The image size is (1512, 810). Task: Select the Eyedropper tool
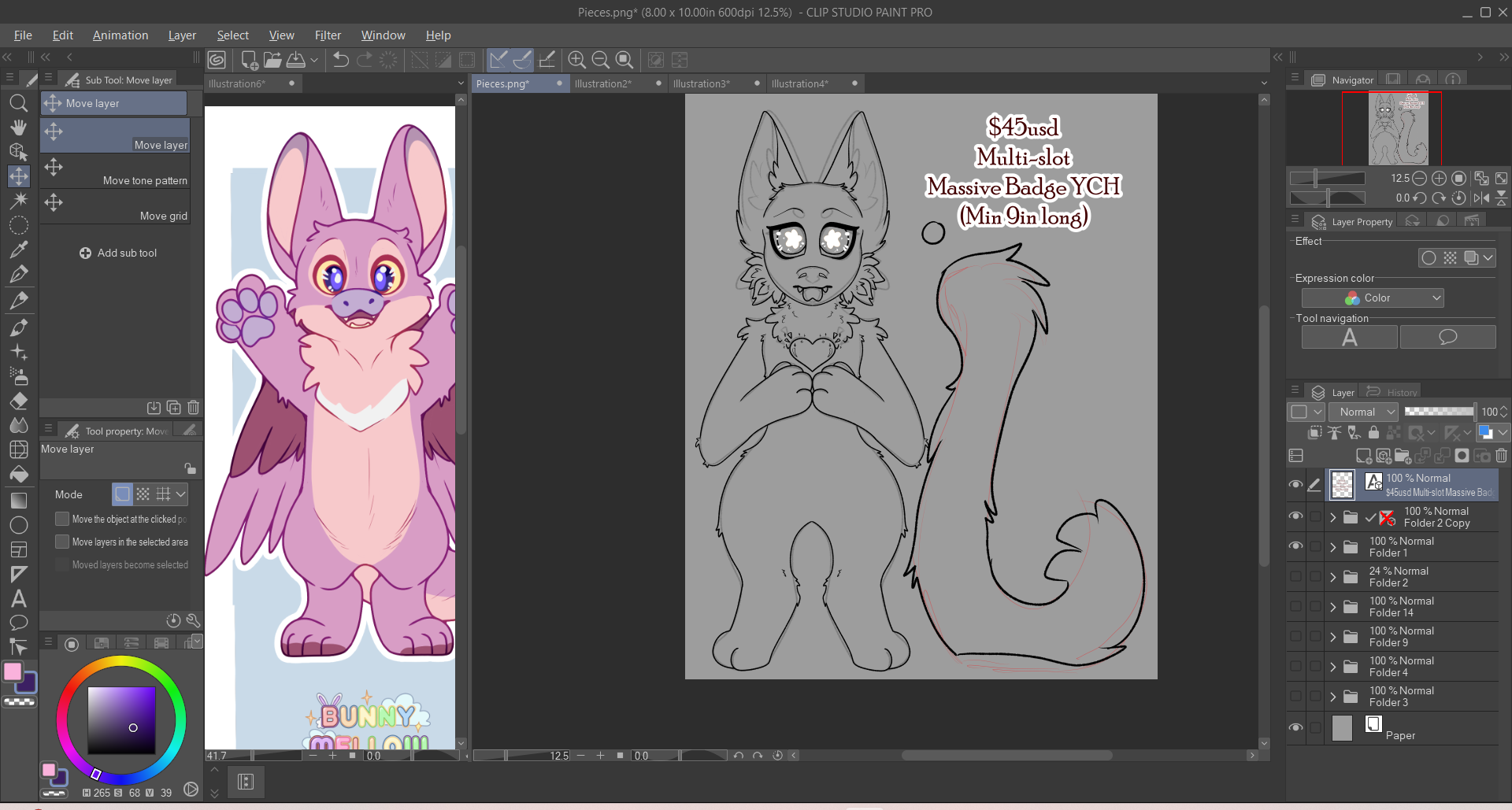click(19, 250)
